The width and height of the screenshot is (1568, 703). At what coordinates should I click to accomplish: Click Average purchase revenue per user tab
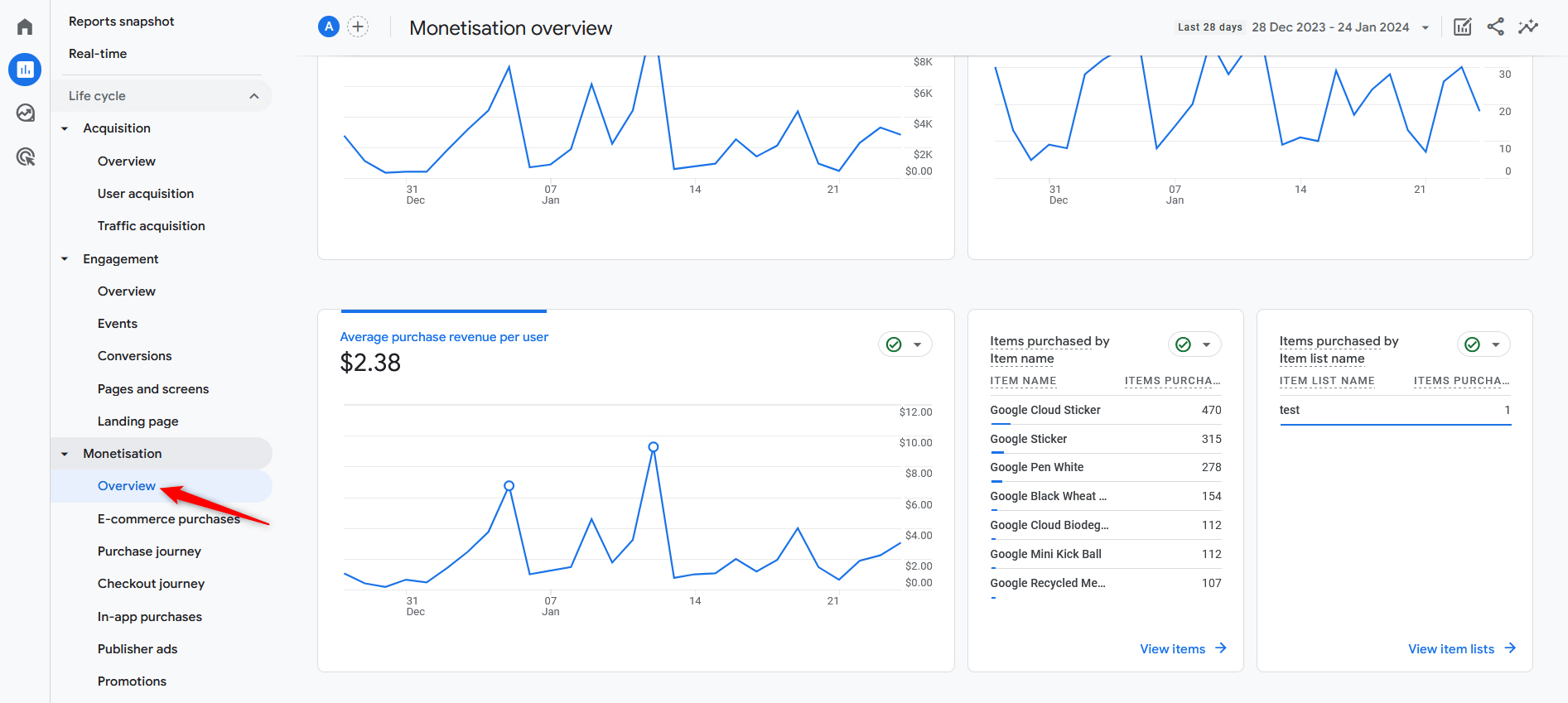[x=444, y=337]
